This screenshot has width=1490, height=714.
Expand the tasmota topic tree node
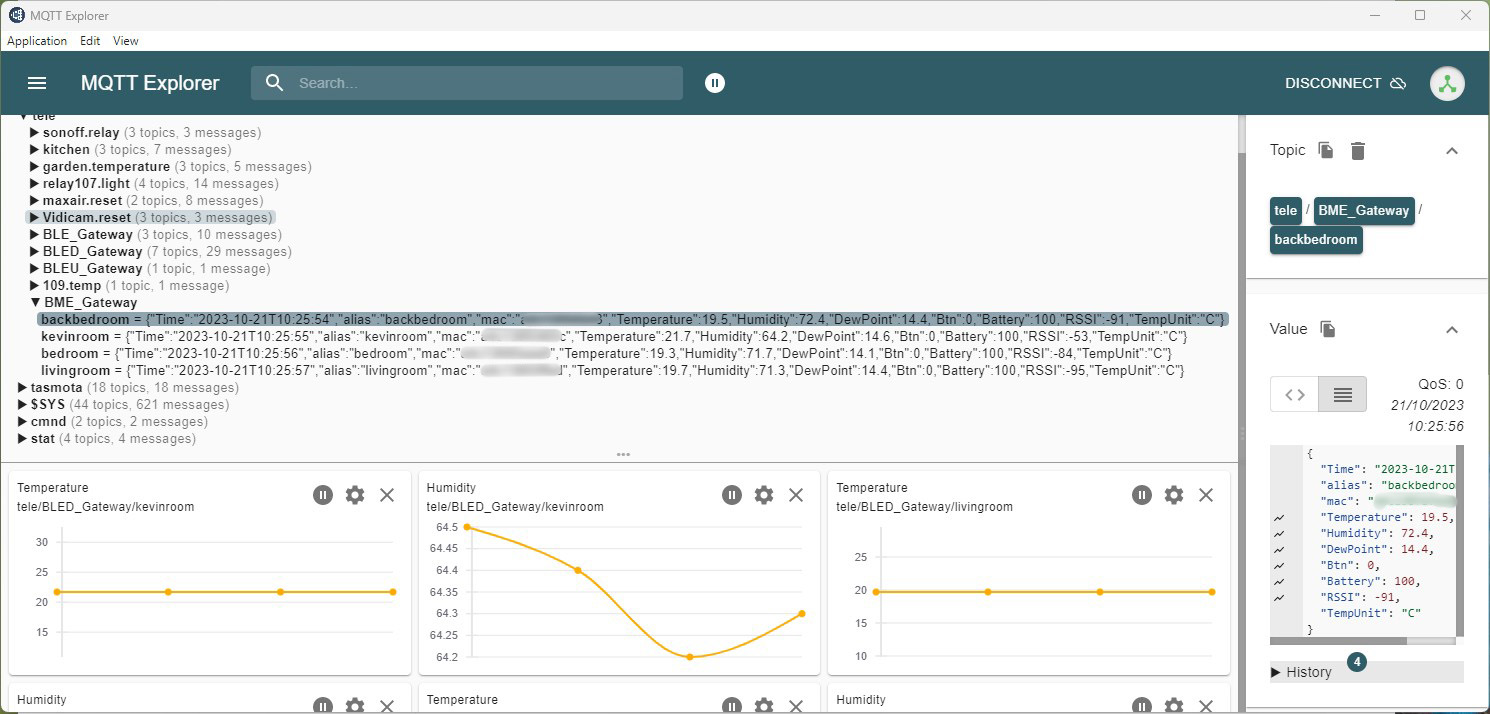[24, 388]
